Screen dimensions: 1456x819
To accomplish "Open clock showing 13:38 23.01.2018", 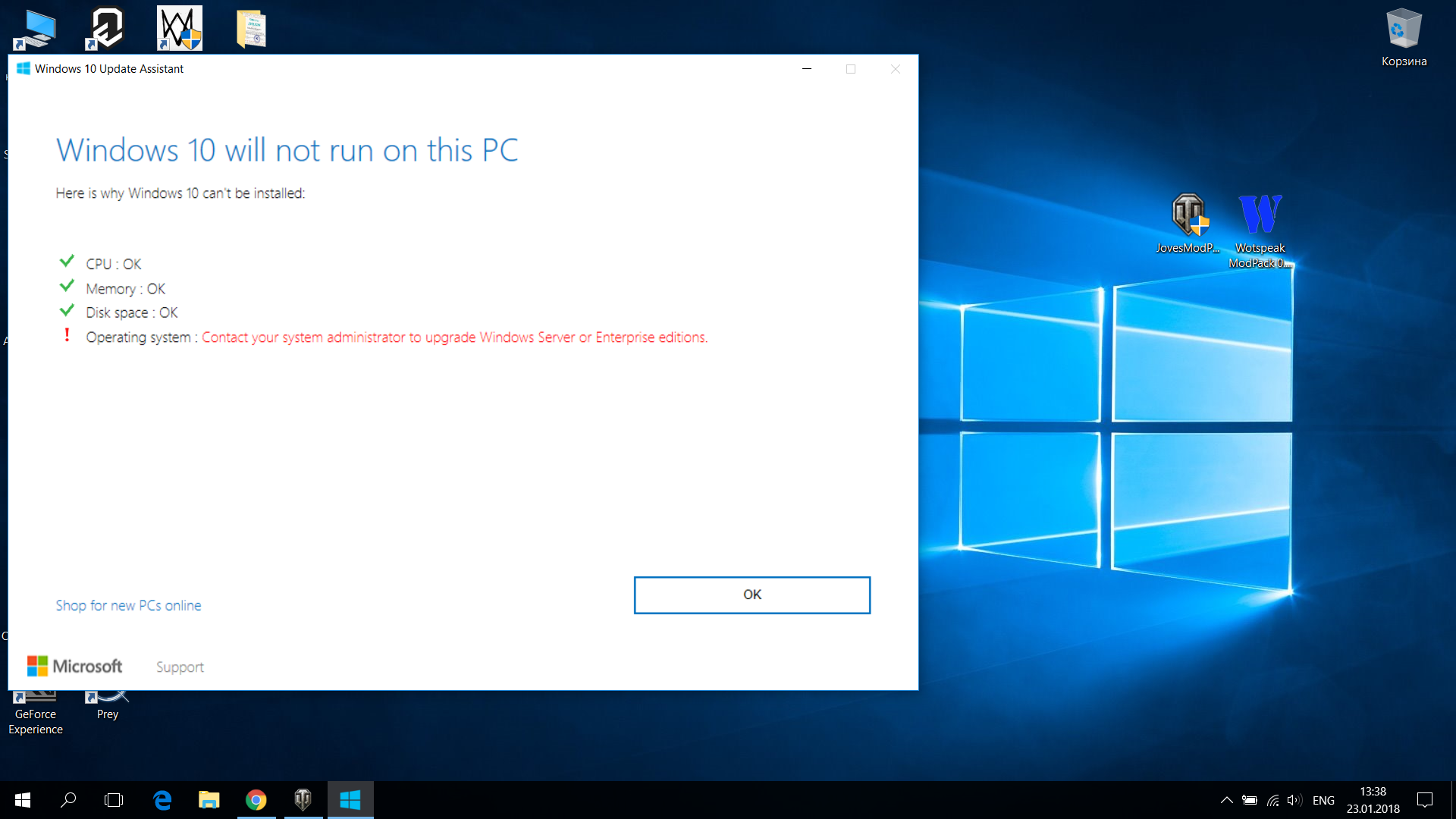I will point(1373,800).
